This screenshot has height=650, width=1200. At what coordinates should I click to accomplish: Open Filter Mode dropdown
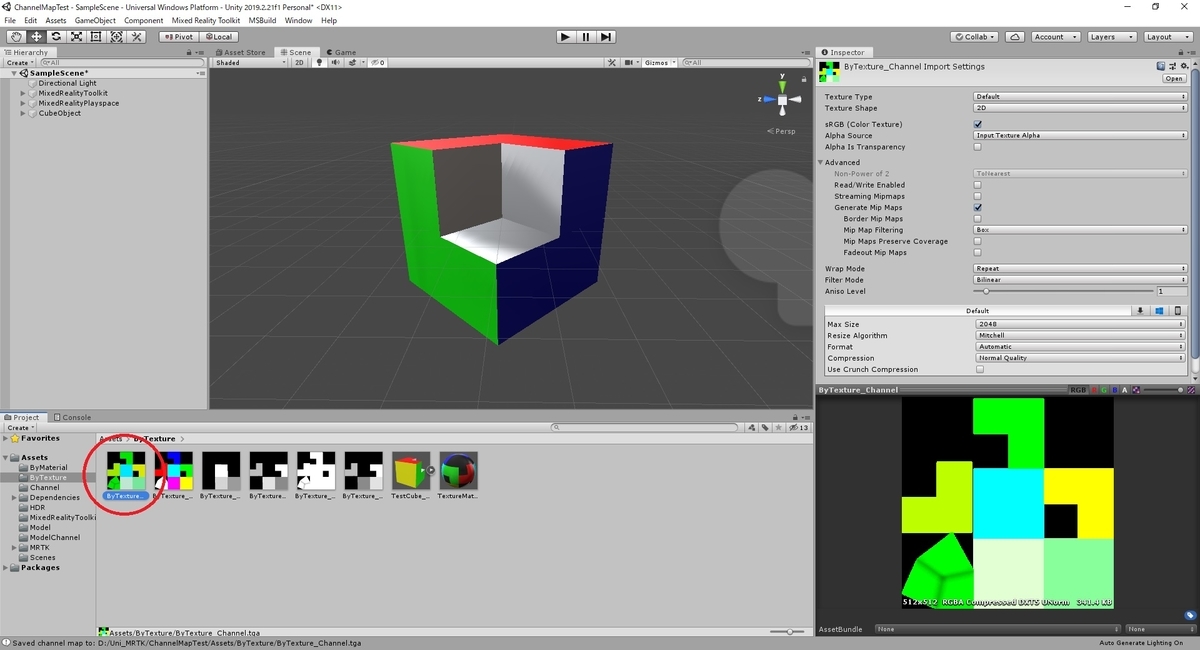[x=1080, y=280]
